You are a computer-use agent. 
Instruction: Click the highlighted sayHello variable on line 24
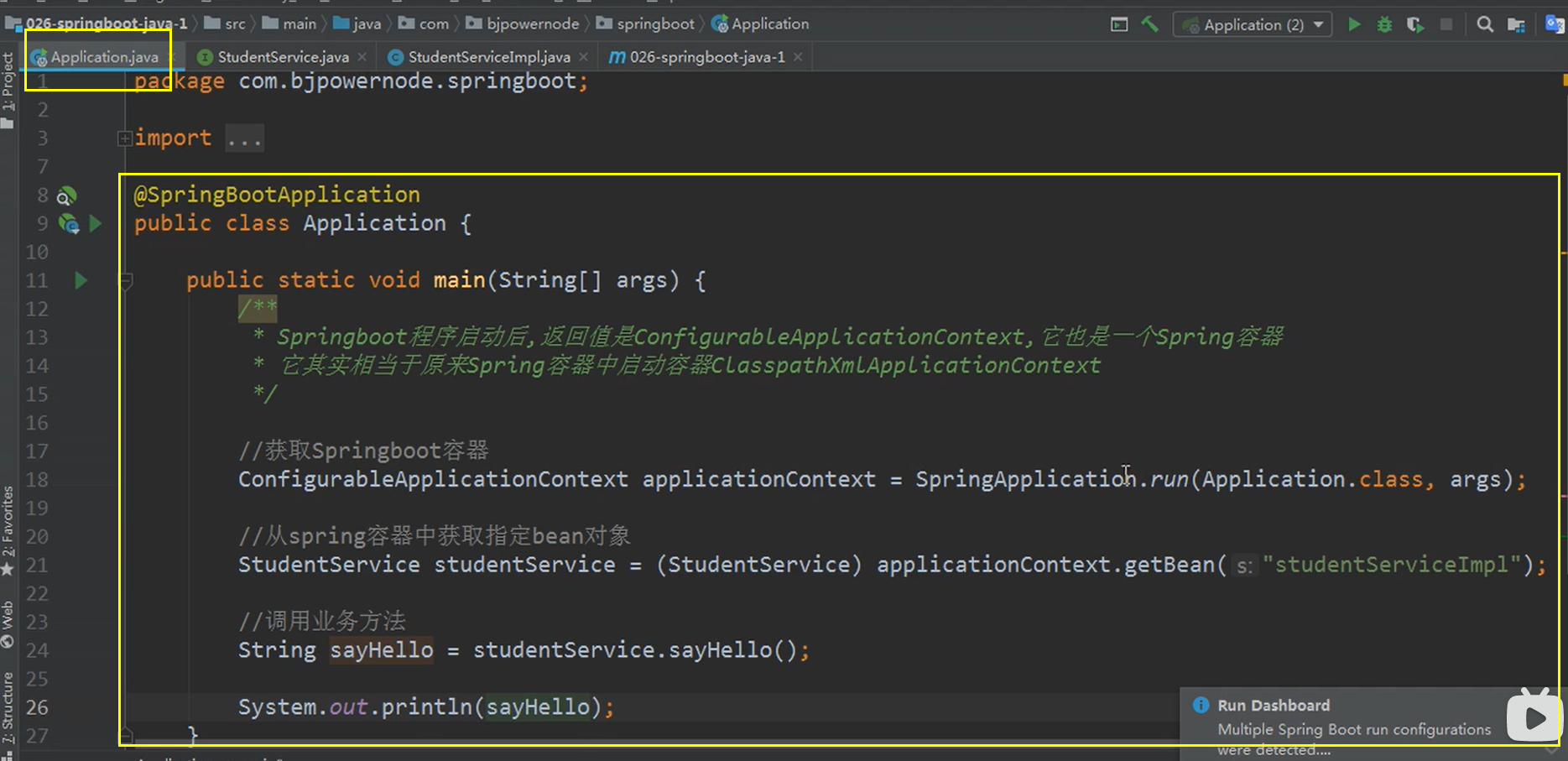pyautogui.click(x=382, y=650)
